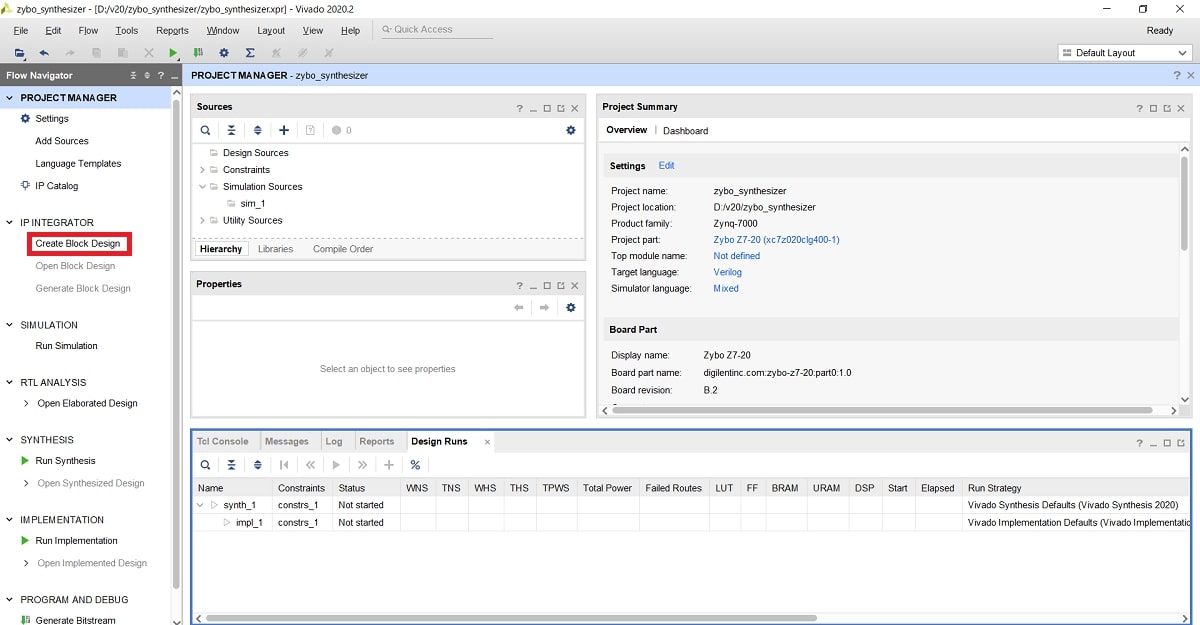Select the sim_1 folder in Sources
Viewport: 1200px width, 625px height.
point(252,204)
